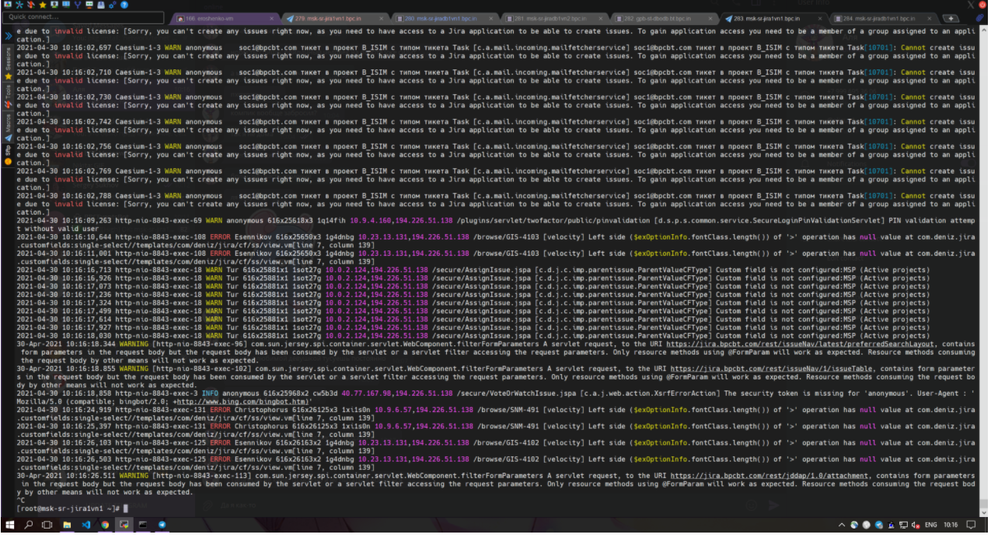Open the Help question mark icon
Screen dimensions: 998x535
(124, 4)
